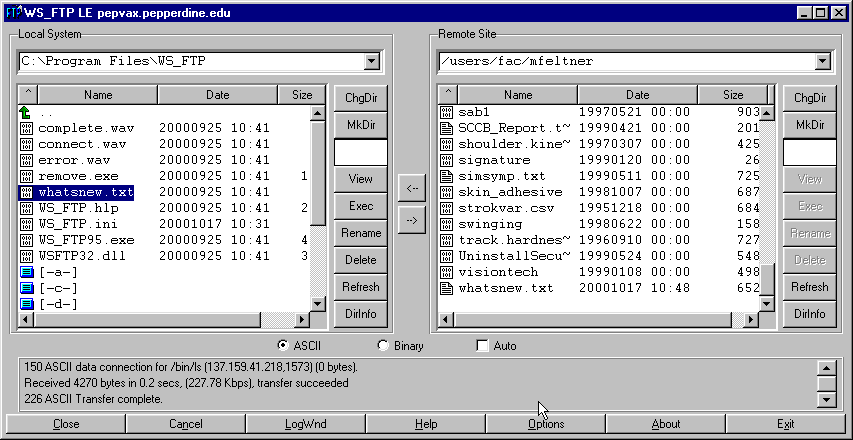The image size is (853, 440).
Task: Click the skin_adhesive file icon
Action: [446, 192]
